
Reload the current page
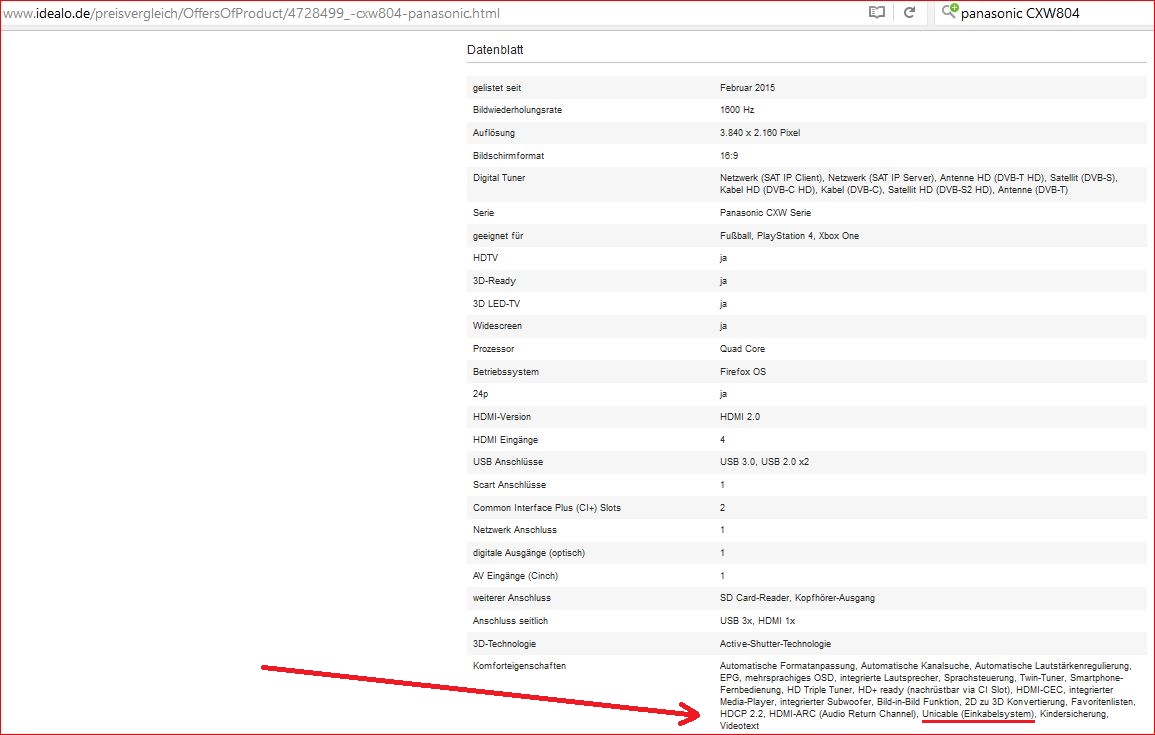[909, 13]
